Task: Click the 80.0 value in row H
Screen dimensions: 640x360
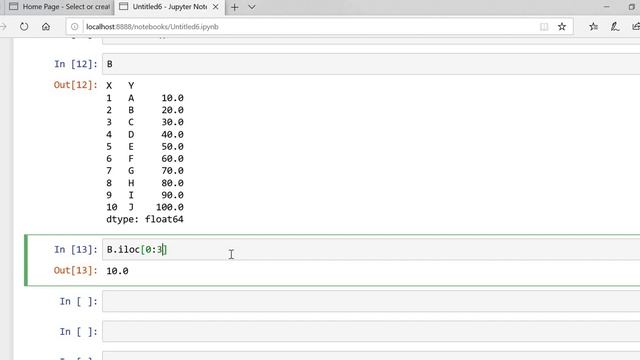Action: [172, 183]
